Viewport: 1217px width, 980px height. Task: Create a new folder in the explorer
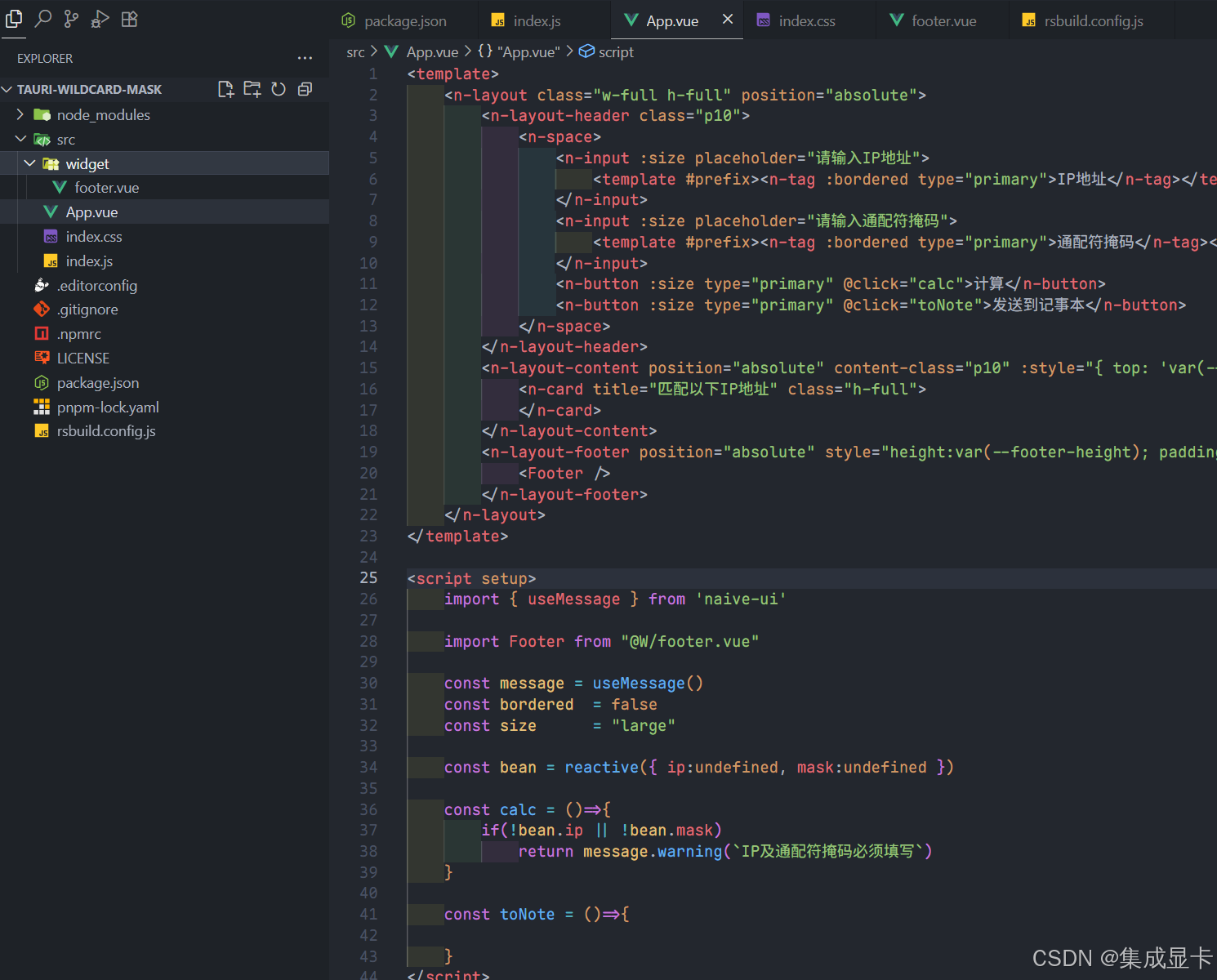[x=252, y=89]
